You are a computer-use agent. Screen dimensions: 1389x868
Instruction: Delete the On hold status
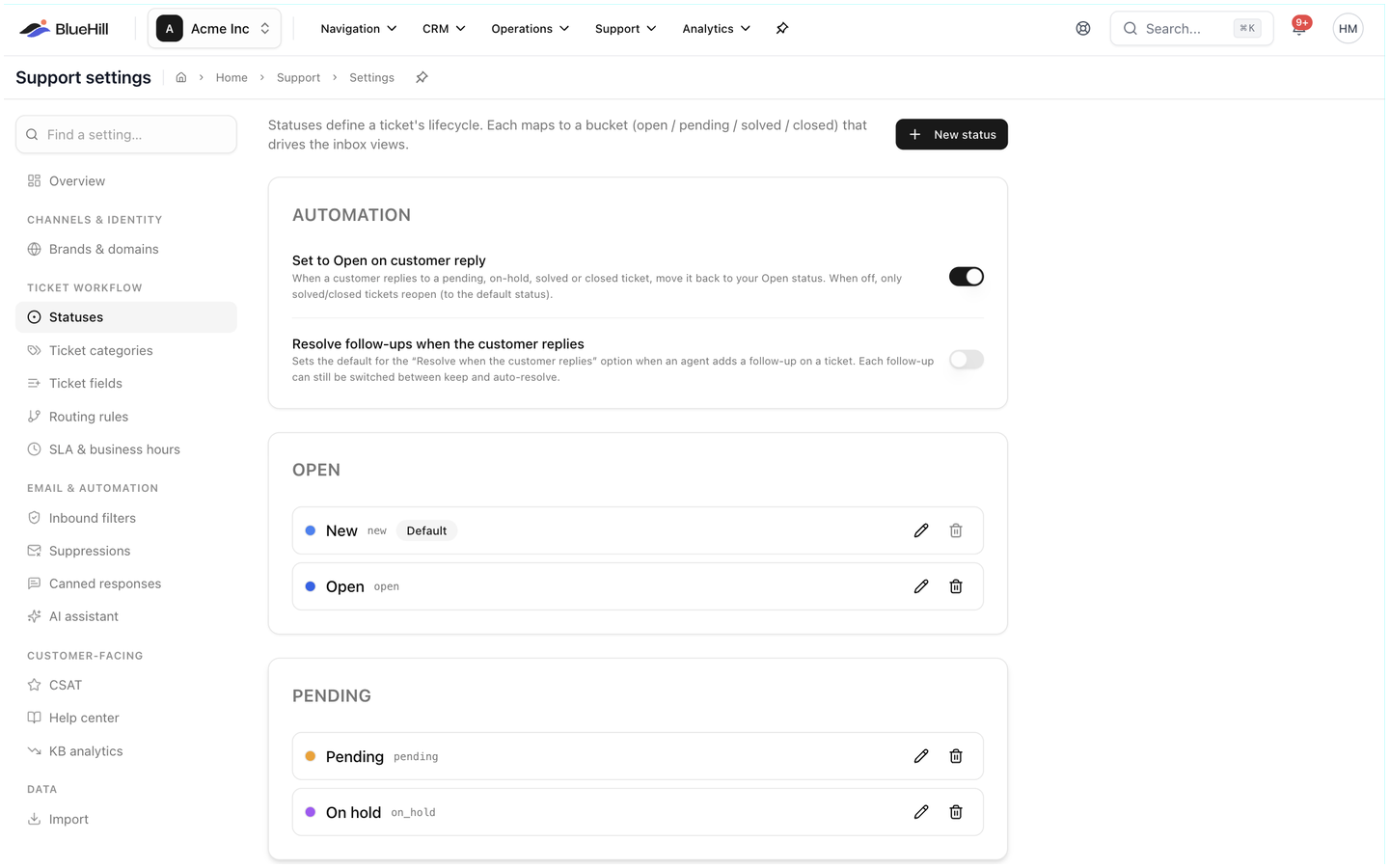click(x=956, y=812)
